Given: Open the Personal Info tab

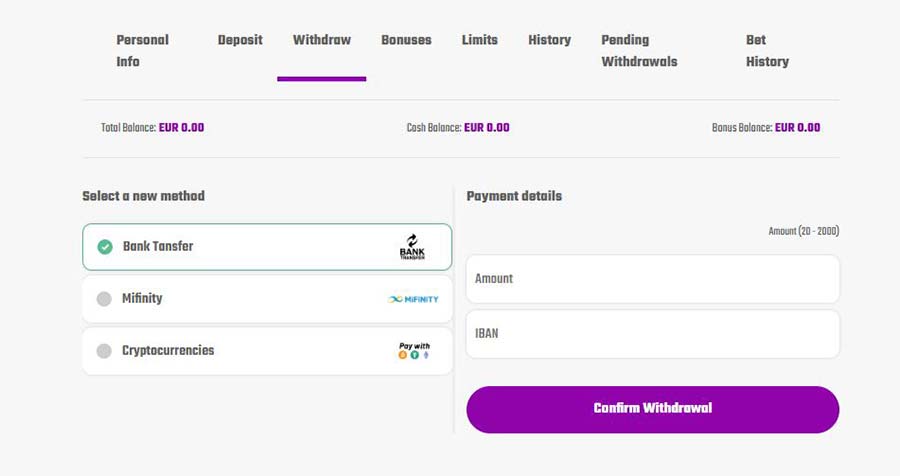Looking at the screenshot, I should pyautogui.click(x=142, y=51).
